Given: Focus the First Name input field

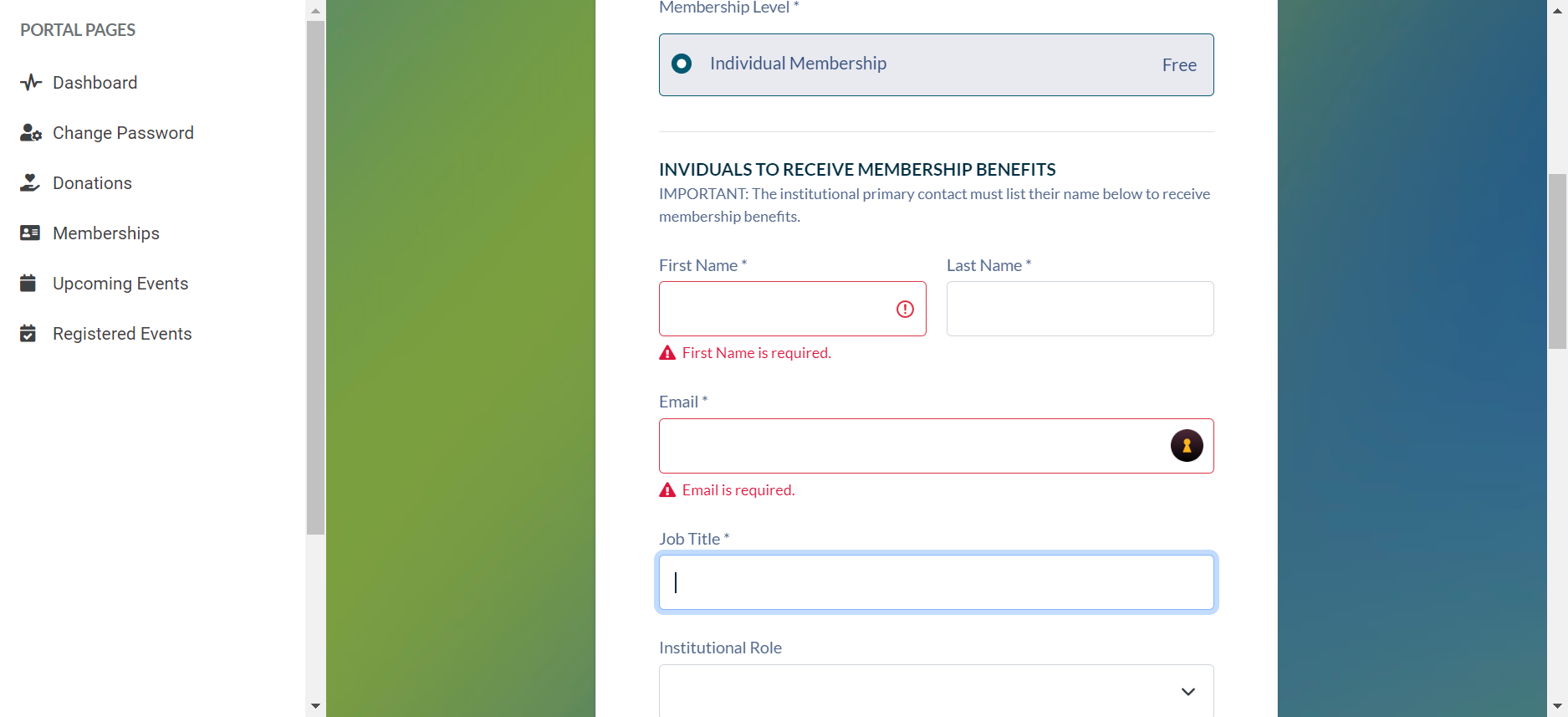Looking at the screenshot, I should click(x=793, y=309).
